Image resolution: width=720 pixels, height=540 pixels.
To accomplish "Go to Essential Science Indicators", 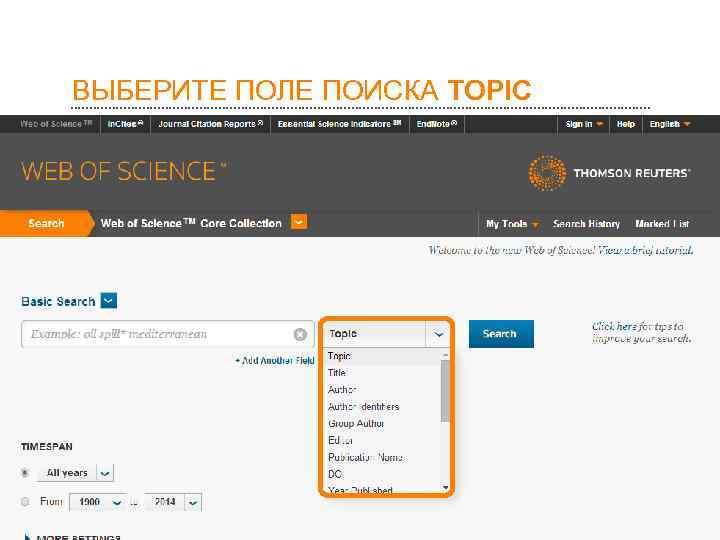I will 339,124.
